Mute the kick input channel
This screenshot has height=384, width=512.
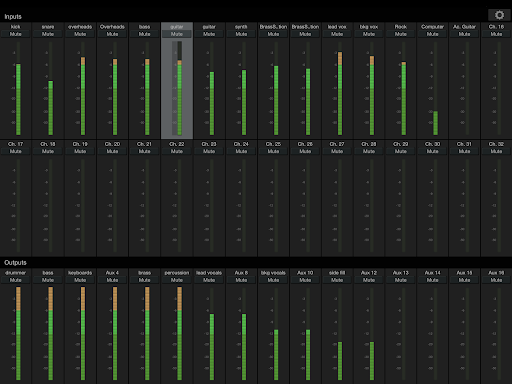pos(16,34)
